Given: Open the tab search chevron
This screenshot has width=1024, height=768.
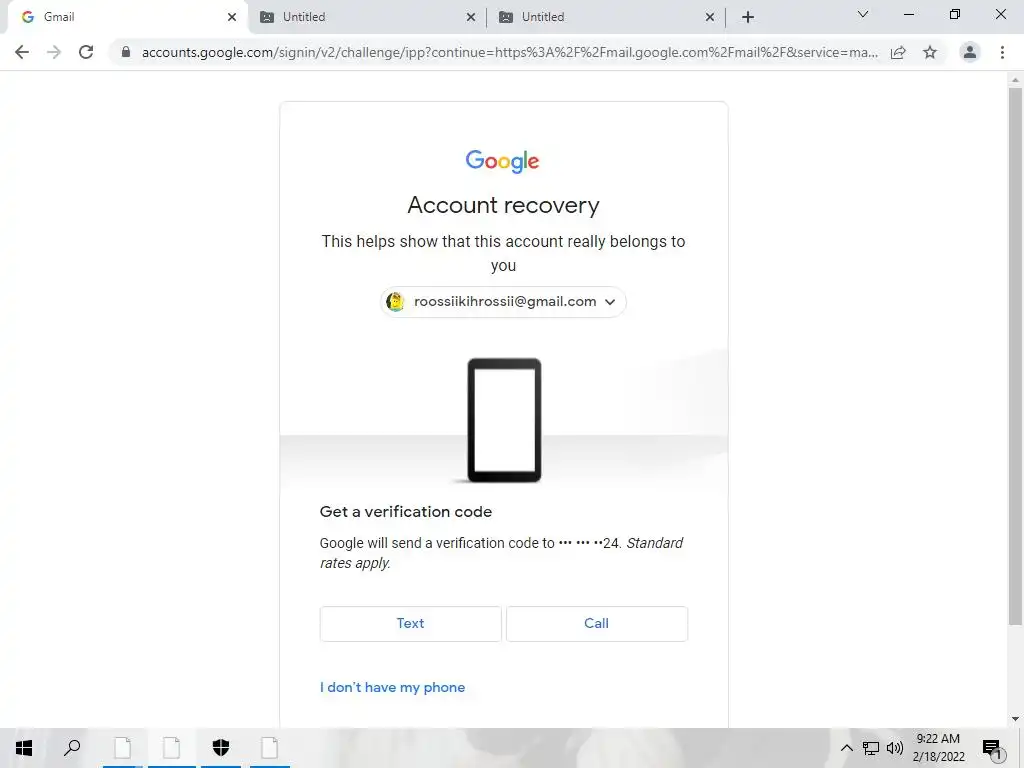Looking at the screenshot, I should pyautogui.click(x=863, y=14).
